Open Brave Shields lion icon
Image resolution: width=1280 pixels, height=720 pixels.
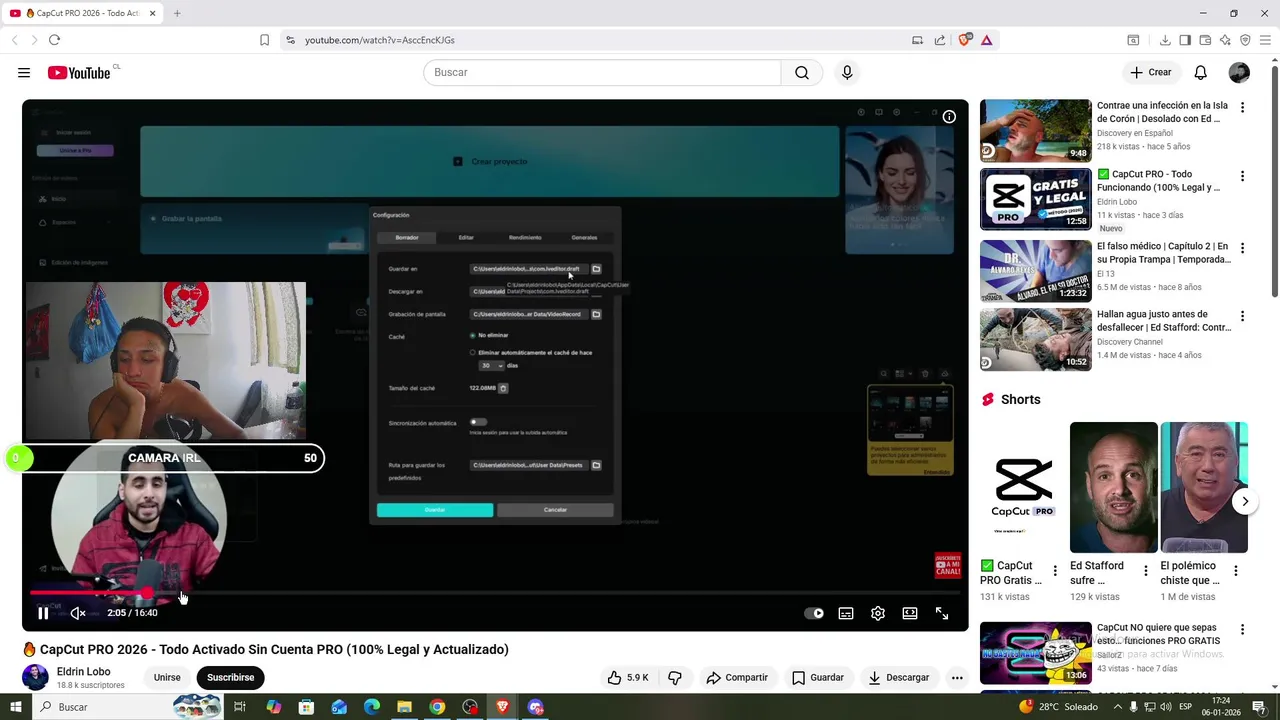click(964, 40)
